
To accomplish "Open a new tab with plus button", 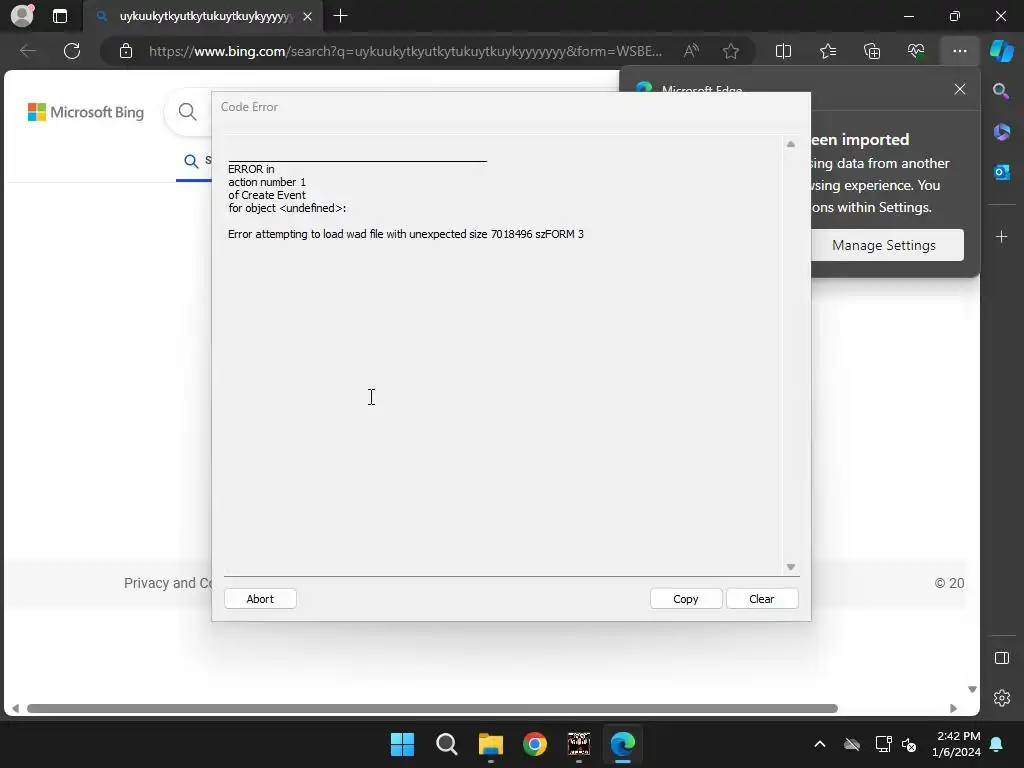I will (x=340, y=16).
